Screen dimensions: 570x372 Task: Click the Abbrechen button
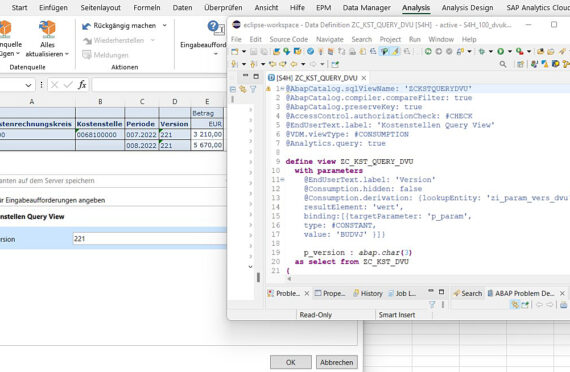(x=337, y=362)
